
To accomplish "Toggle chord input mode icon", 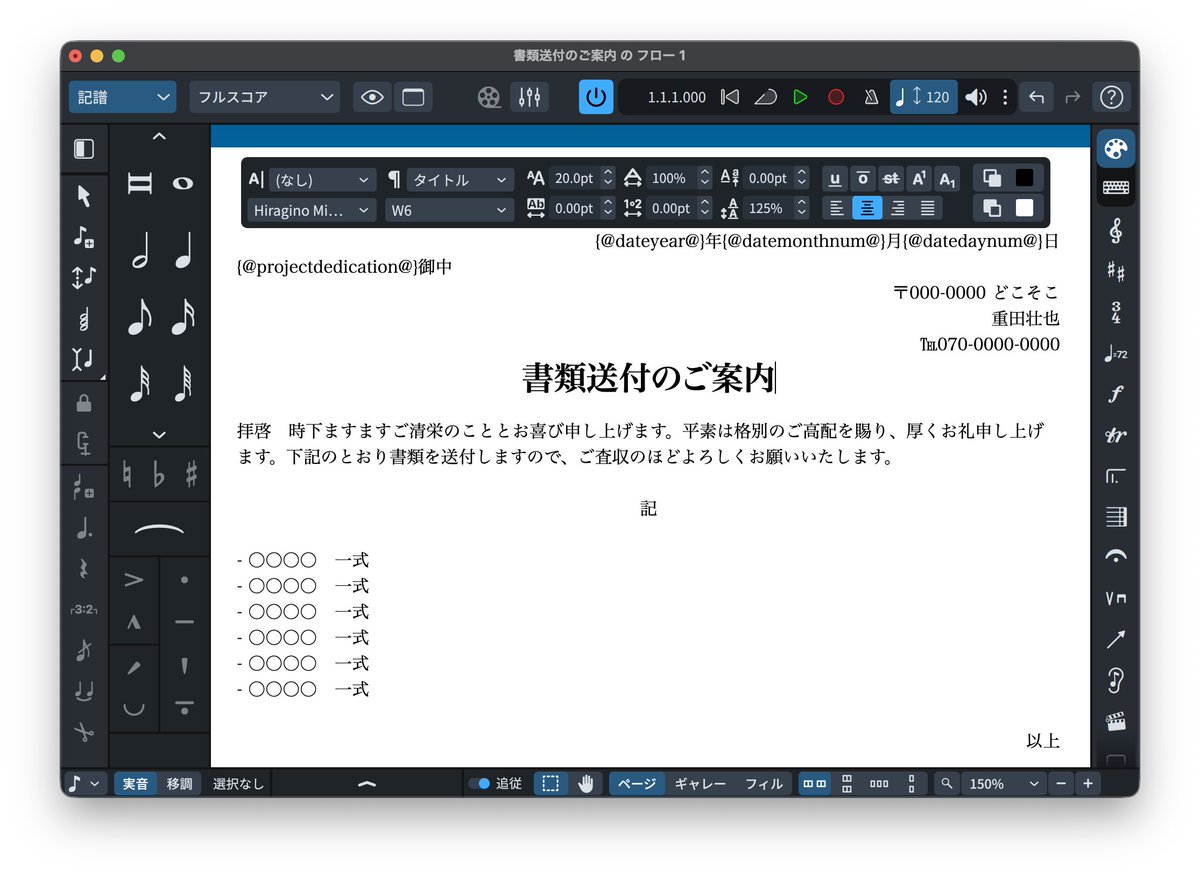I will (x=84, y=319).
